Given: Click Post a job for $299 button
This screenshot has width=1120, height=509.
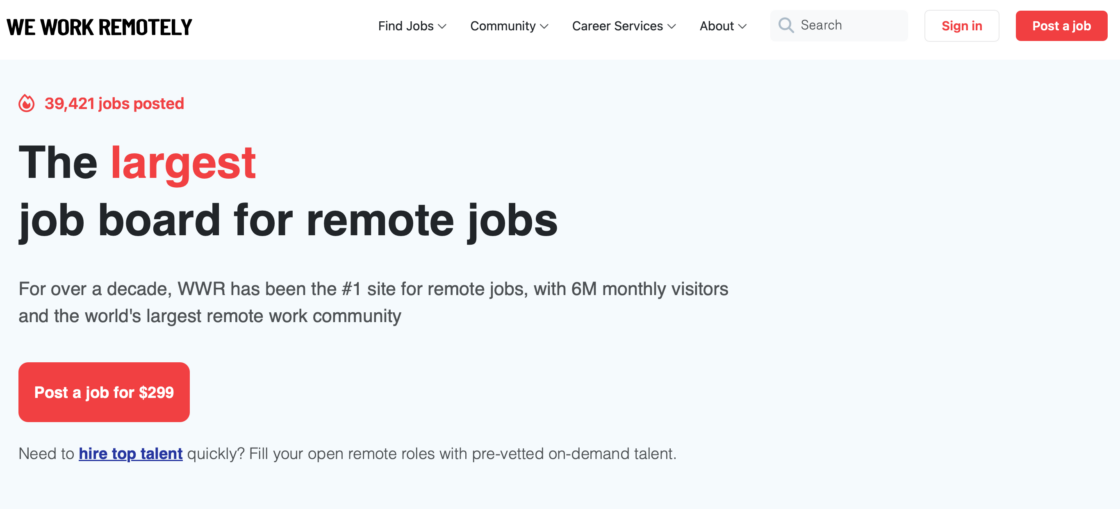Looking at the screenshot, I should pyautogui.click(x=104, y=392).
